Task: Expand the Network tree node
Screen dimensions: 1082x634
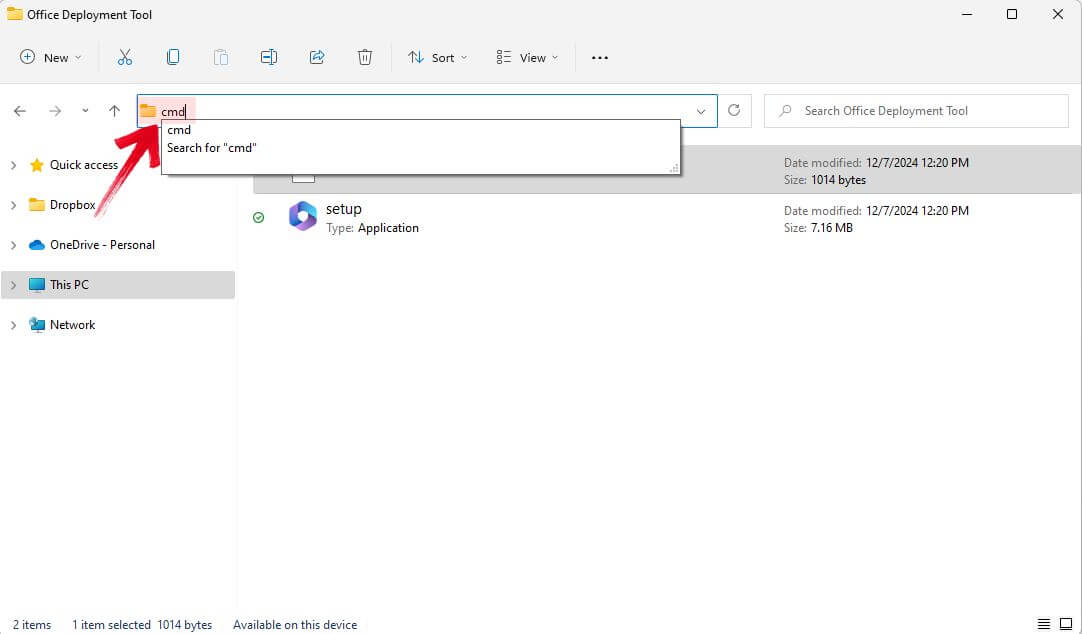Action: [x=13, y=325]
